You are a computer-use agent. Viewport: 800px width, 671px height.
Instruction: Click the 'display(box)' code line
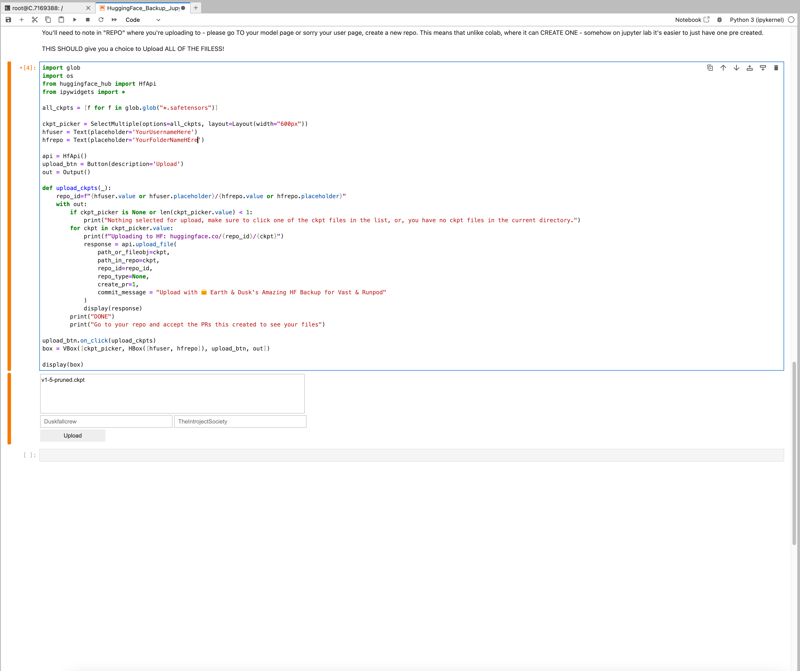(x=63, y=365)
